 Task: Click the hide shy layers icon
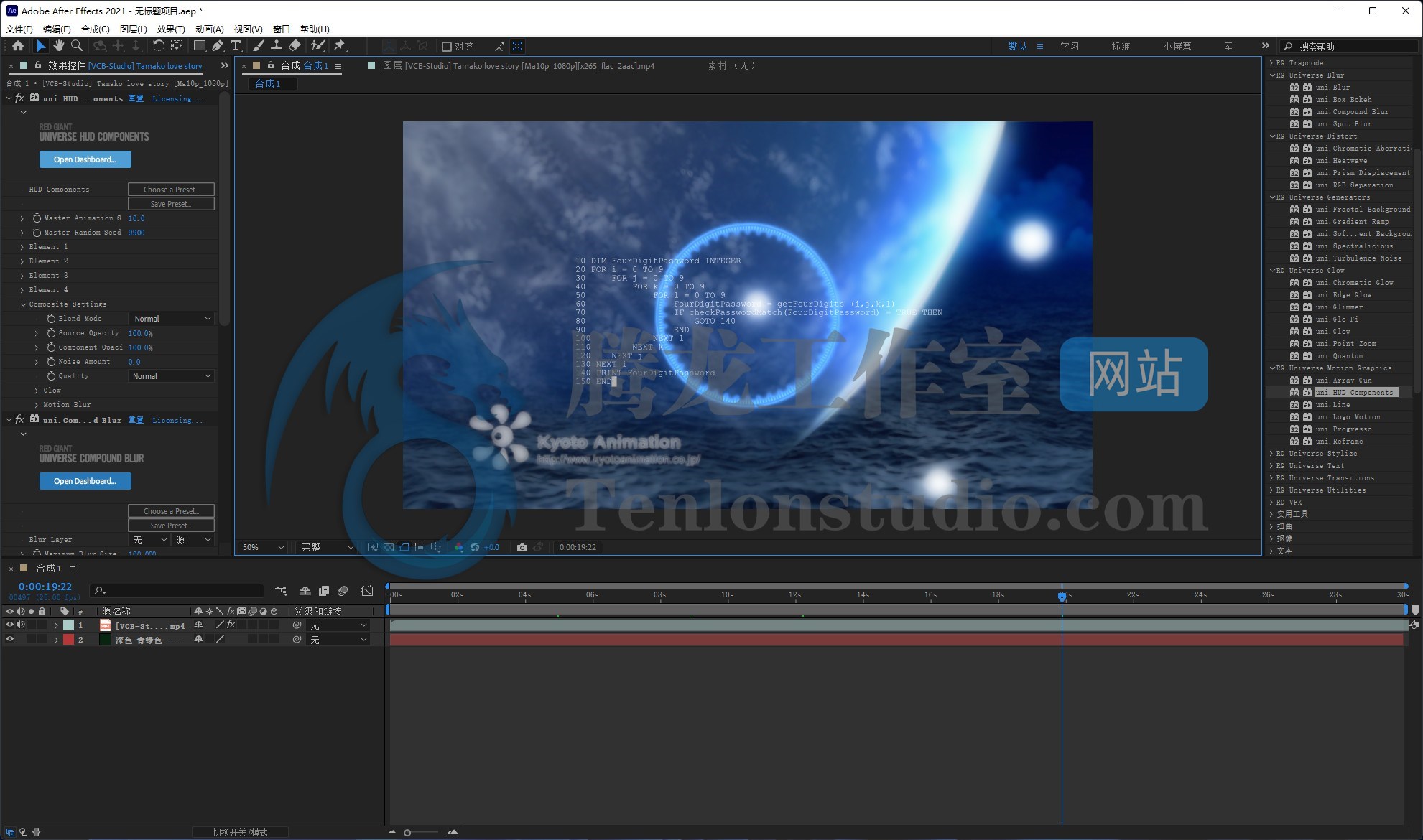click(x=305, y=591)
